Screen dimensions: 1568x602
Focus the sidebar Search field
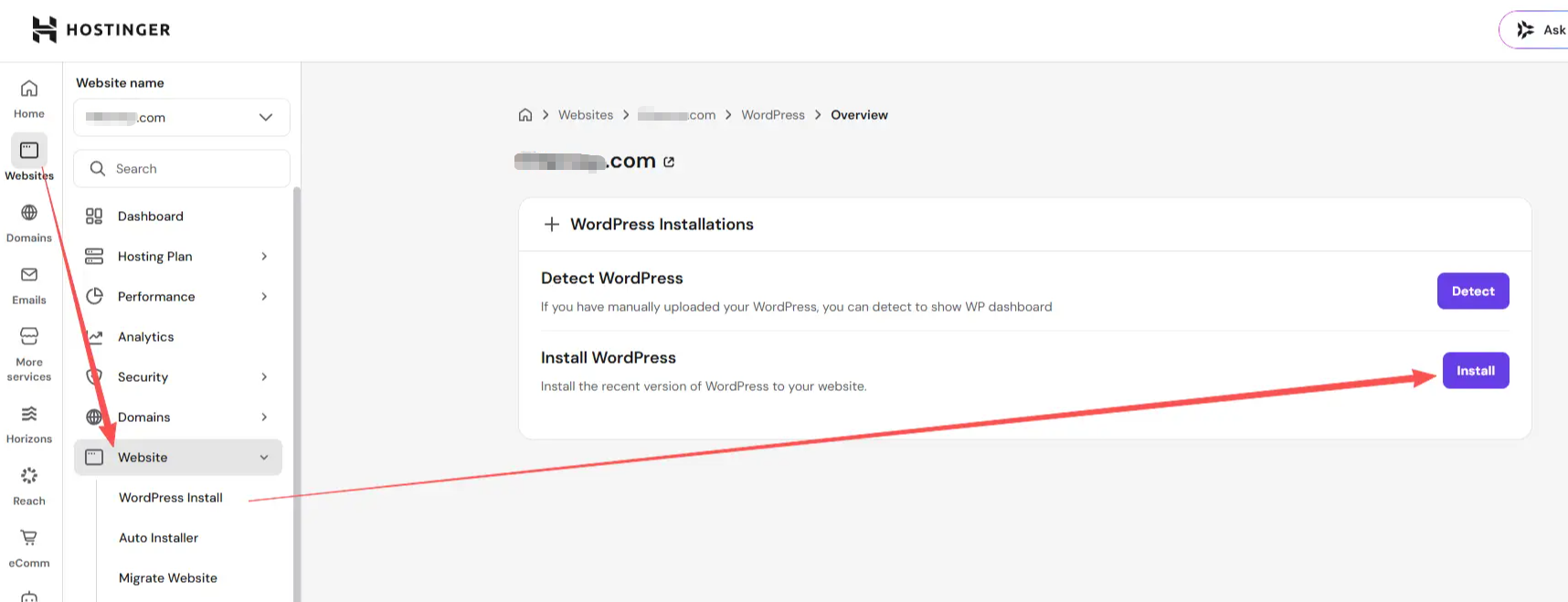tap(182, 169)
